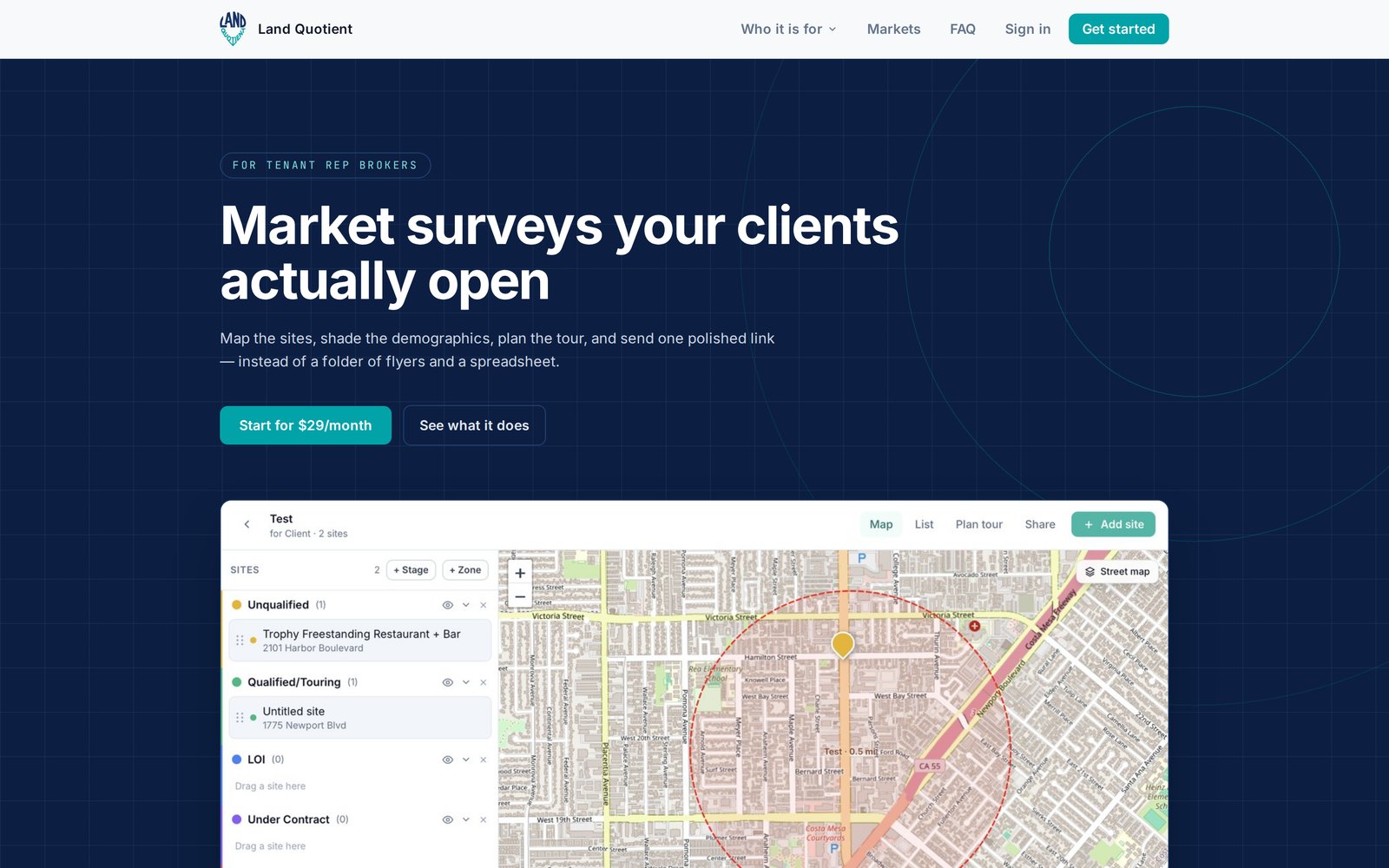This screenshot has width=1389, height=868.
Task: Click the + Stage button
Action: (x=411, y=570)
